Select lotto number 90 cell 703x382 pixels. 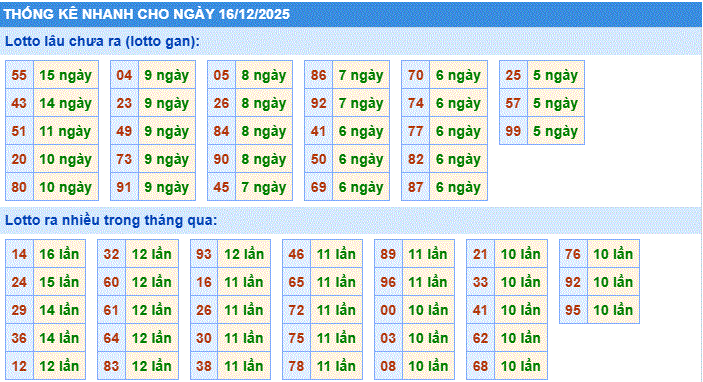click(221, 159)
